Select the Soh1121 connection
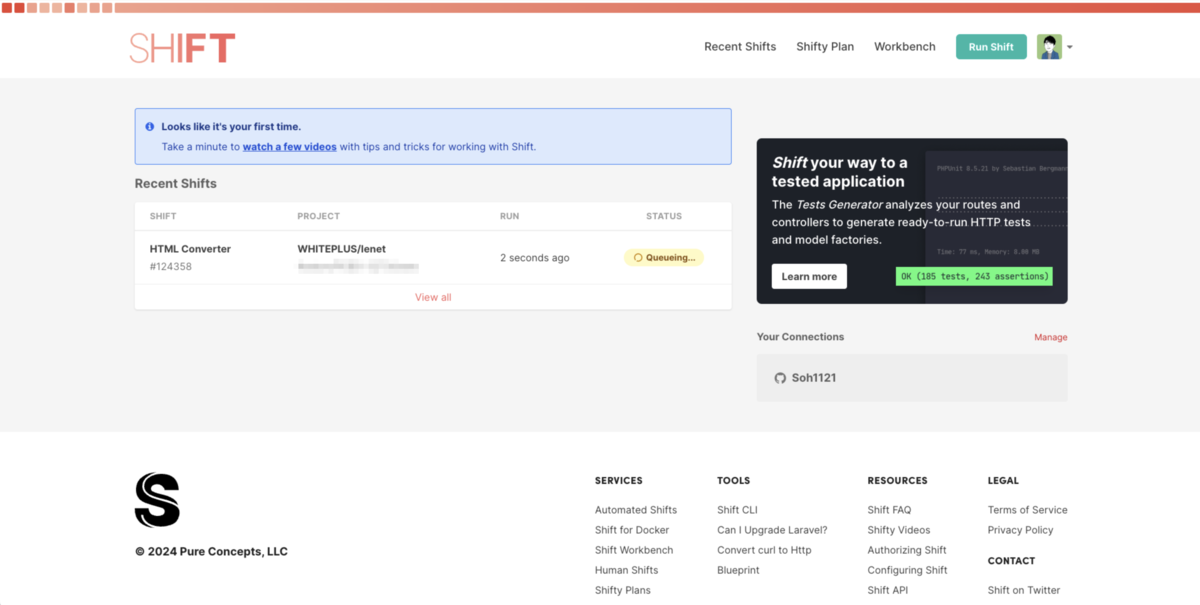The height and width of the screenshot is (605, 1200). tap(912, 378)
